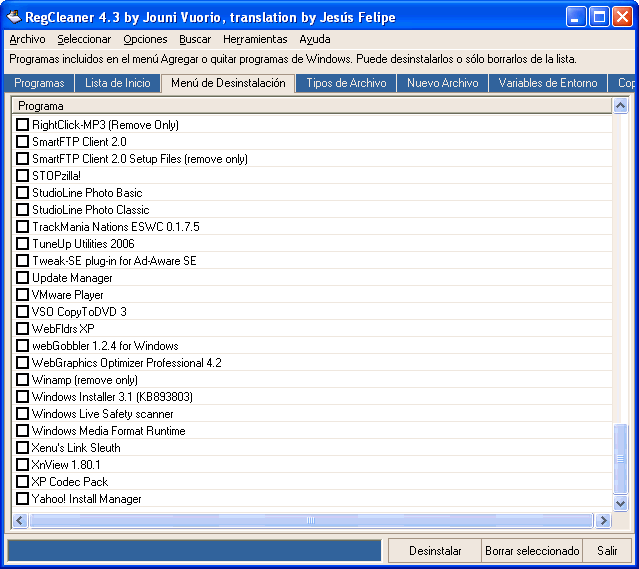Viewport: 639px width, 569px height.
Task: Tick Windows Live Safety scanner checkbox
Action: click(x=22, y=414)
